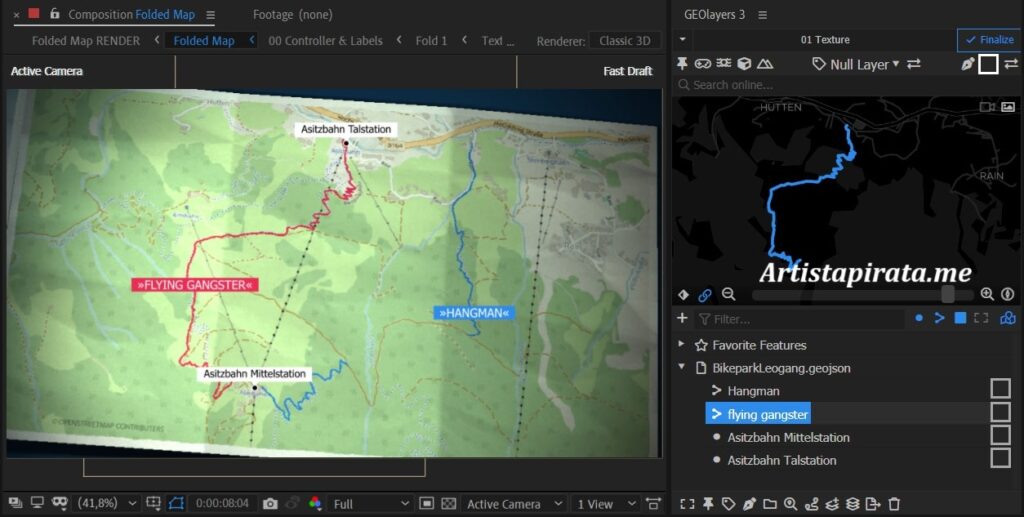Open the gamepad controller icon in GEOlayers
The width and height of the screenshot is (1024, 517).
coord(703,63)
